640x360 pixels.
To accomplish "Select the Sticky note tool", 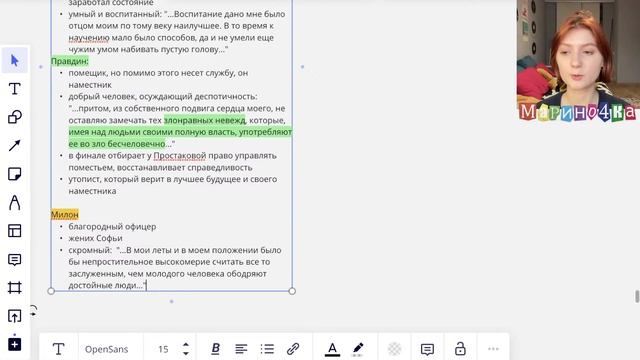I will pyautogui.click(x=15, y=174).
